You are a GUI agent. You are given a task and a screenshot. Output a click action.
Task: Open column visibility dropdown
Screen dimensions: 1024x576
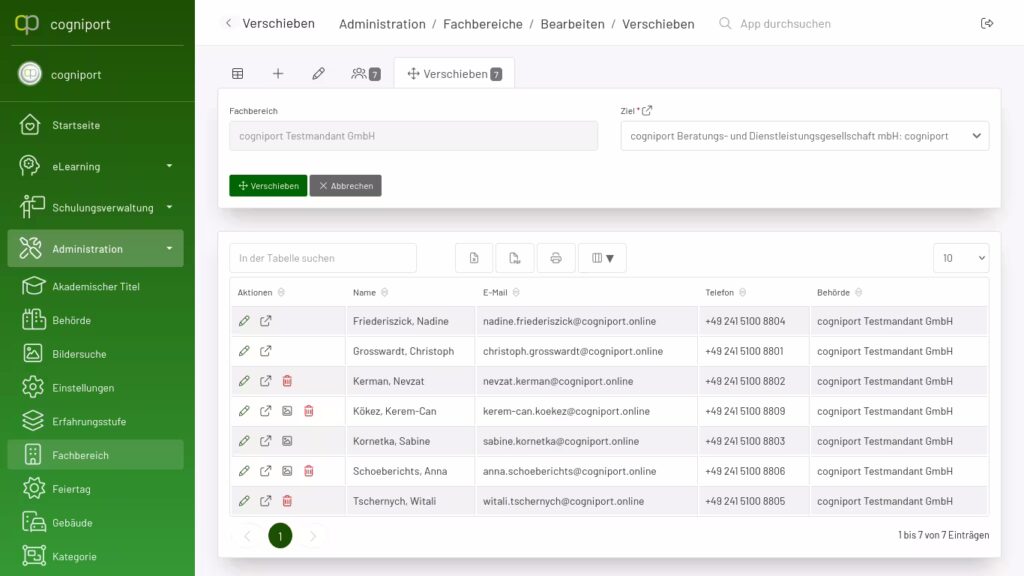(x=602, y=258)
